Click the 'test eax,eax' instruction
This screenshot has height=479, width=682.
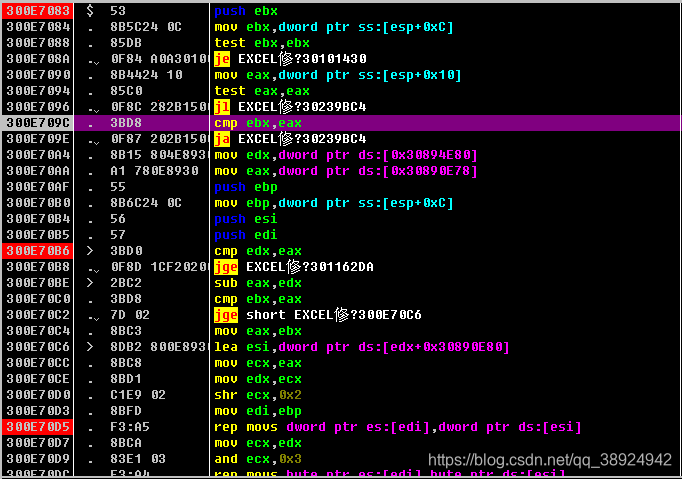click(262, 91)
